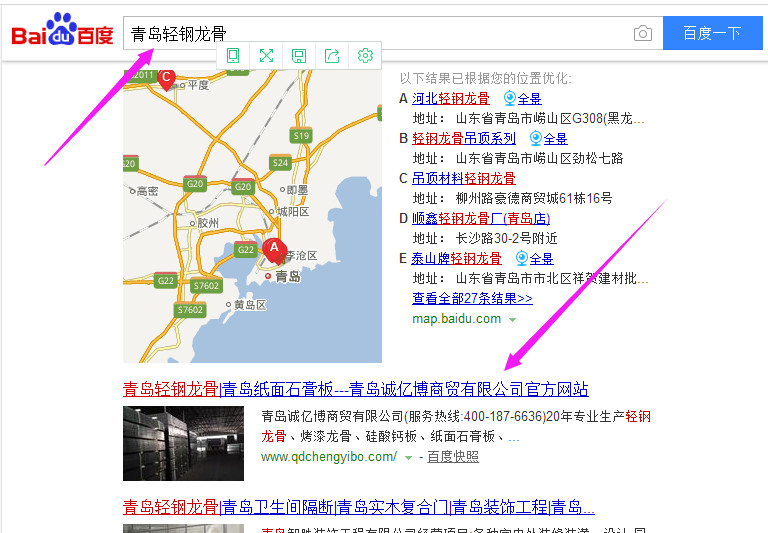This screenshot has width=768, height=533.
Task: Open 全景 panorama for 河北轻钢龙骨
Action: click(523, 98)
